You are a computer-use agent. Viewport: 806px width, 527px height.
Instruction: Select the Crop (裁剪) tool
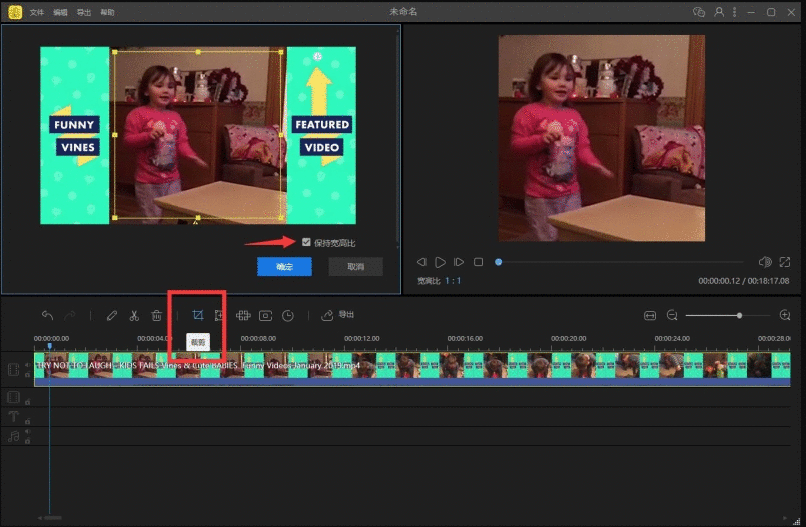click(197, 315)
